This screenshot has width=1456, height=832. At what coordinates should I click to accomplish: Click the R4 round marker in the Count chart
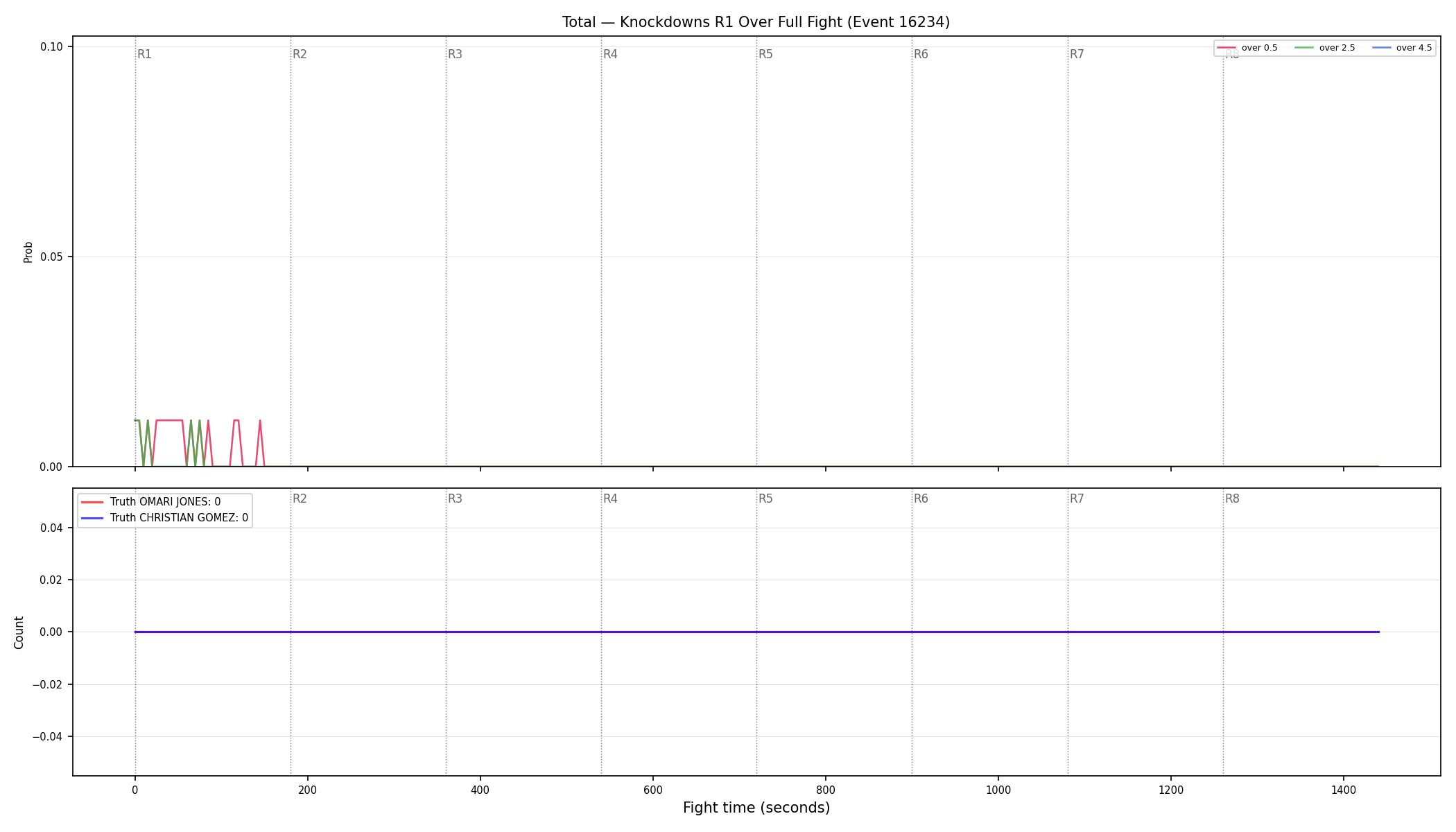(610, 499)
